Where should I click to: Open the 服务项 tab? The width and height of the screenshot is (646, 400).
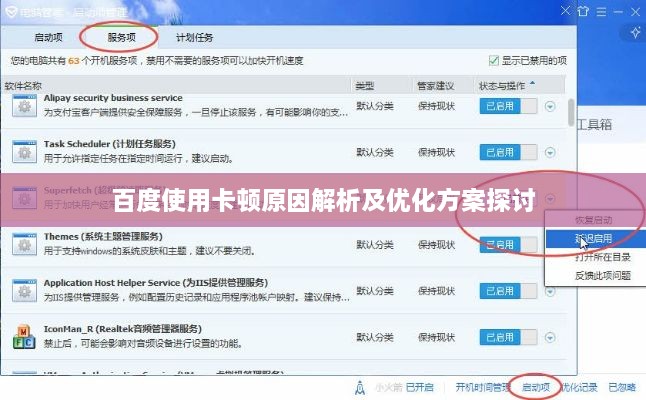(121, 37)
